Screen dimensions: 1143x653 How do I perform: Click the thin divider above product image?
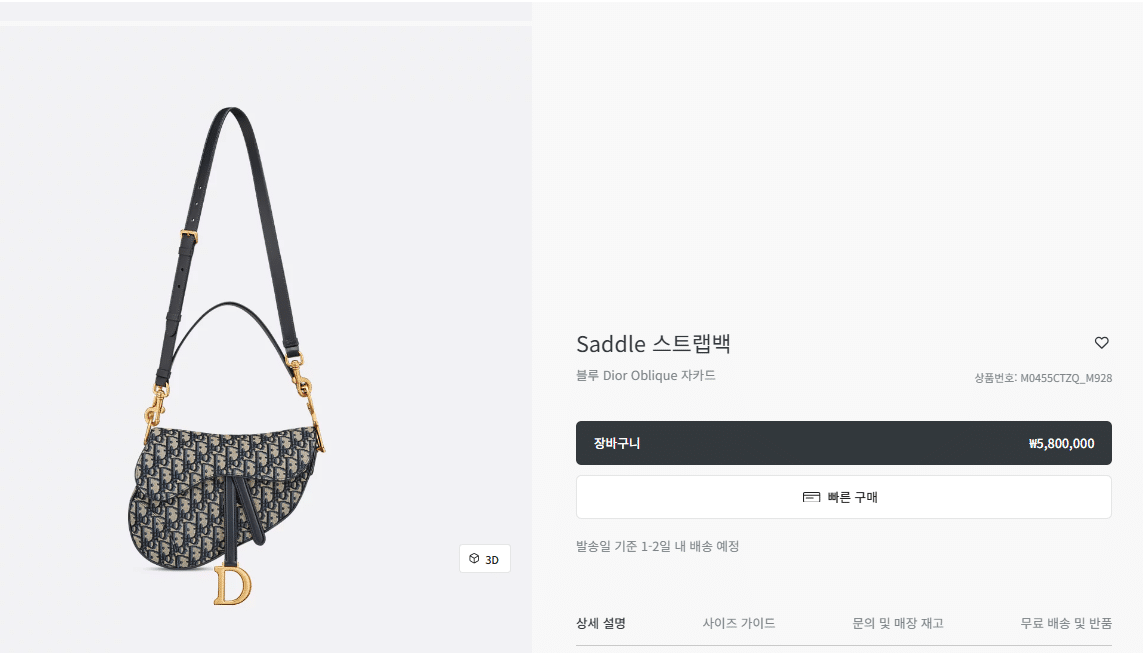[265, 24]
